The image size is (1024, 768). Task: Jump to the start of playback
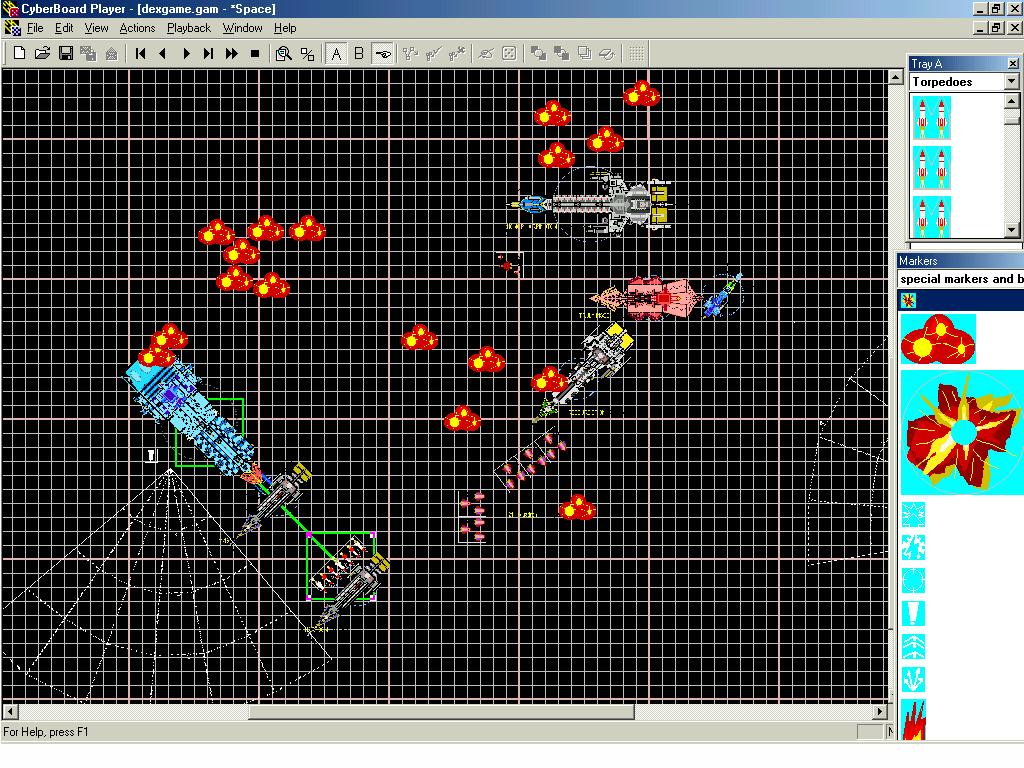(140, 54)
